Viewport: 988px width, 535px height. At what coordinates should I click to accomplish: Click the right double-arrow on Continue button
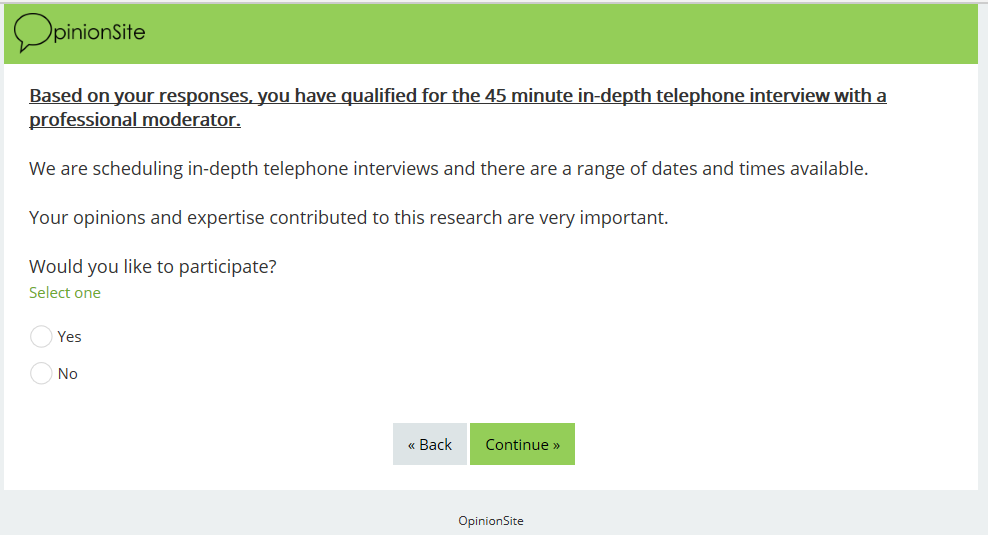[555, 445]
